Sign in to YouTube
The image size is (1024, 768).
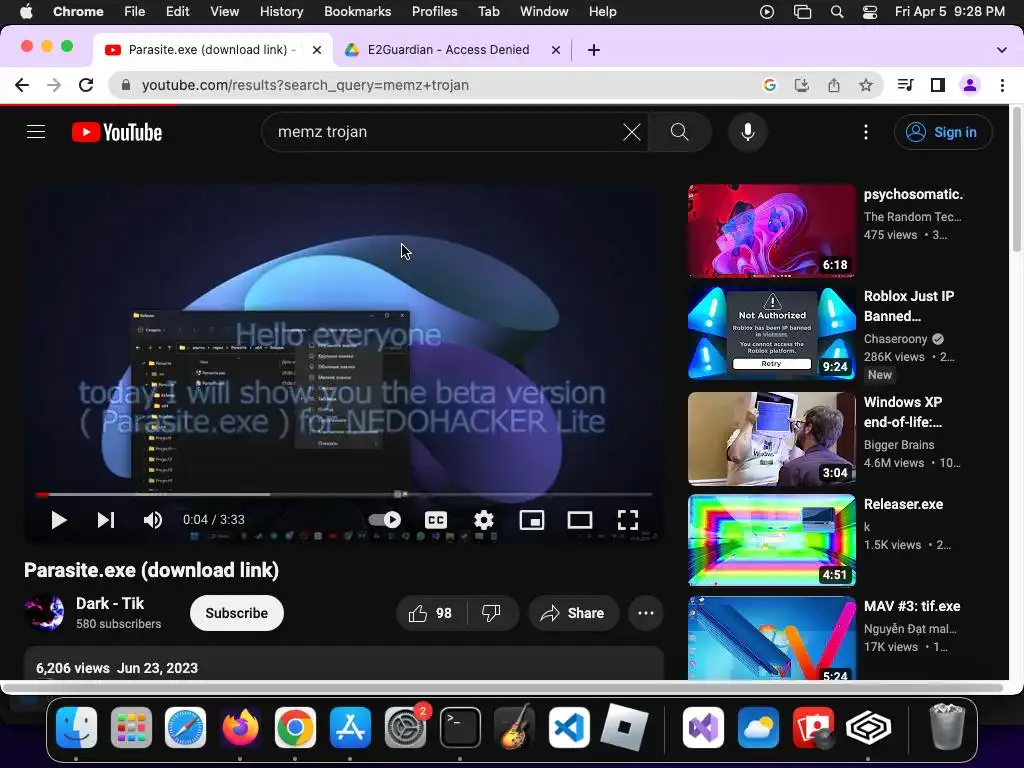coord(942,132)
